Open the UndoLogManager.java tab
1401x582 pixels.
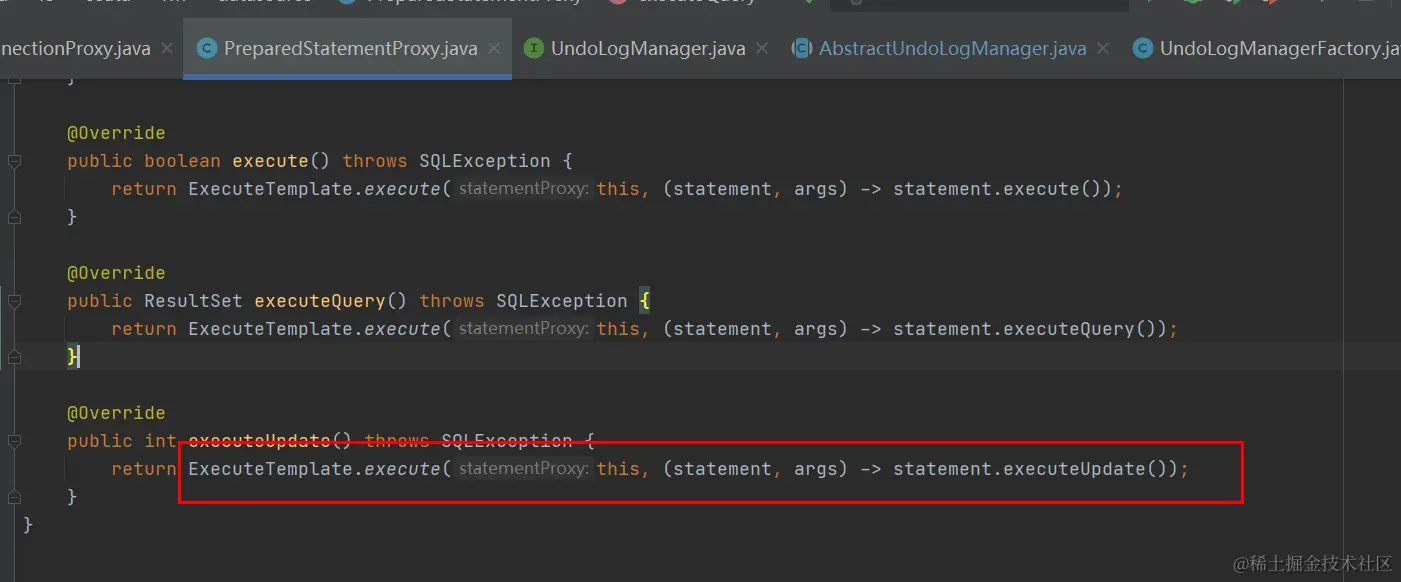click(x=647, y=48)
